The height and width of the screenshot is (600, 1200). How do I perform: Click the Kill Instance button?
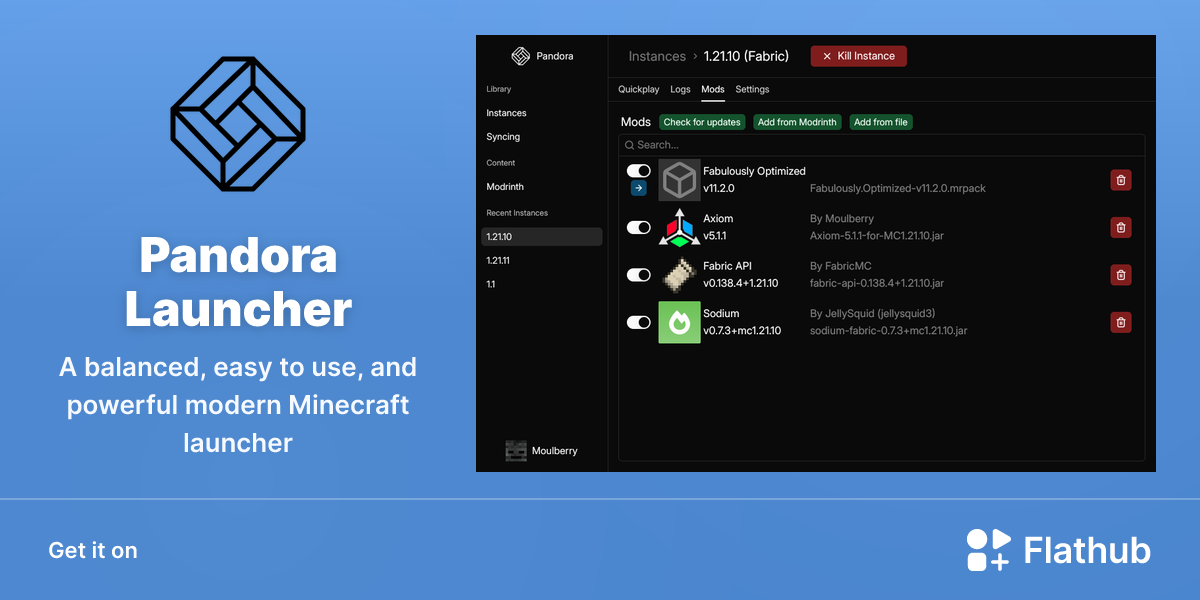[x=859, y=56]
